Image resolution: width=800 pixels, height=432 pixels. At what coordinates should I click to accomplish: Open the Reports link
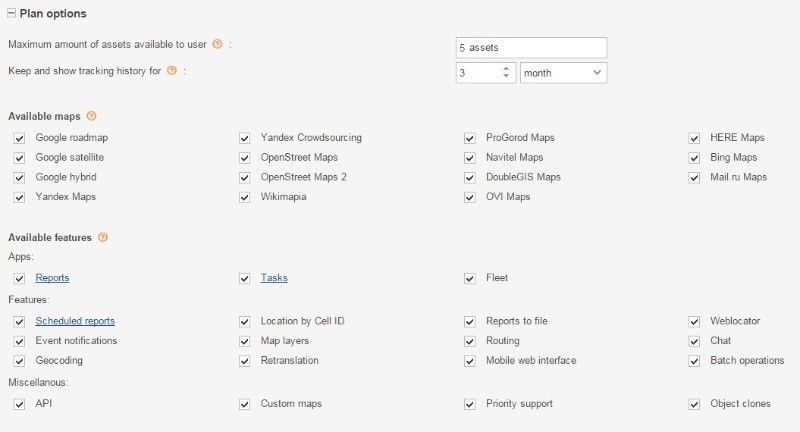click(x=52, y=278)
